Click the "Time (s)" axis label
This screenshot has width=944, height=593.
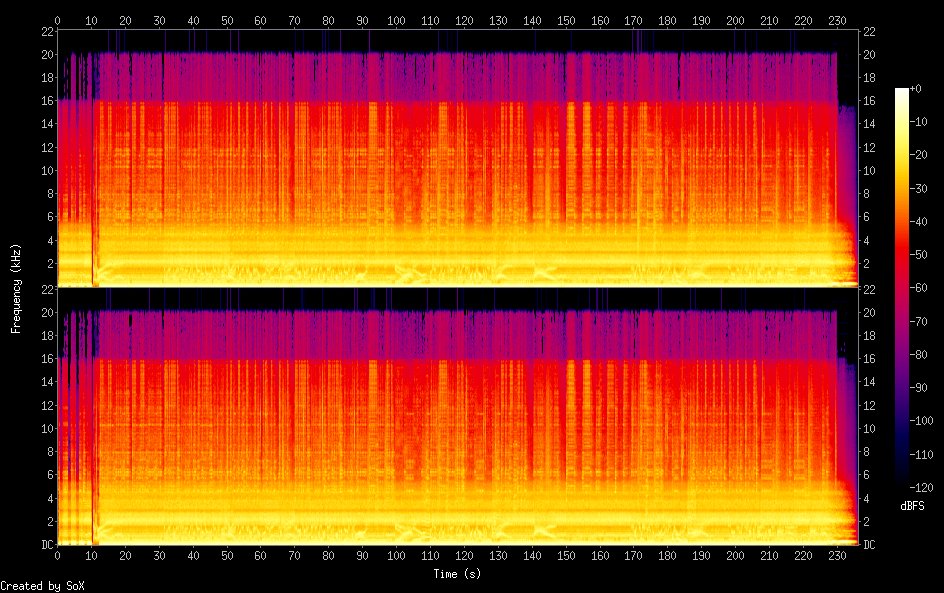click(459, 574)
